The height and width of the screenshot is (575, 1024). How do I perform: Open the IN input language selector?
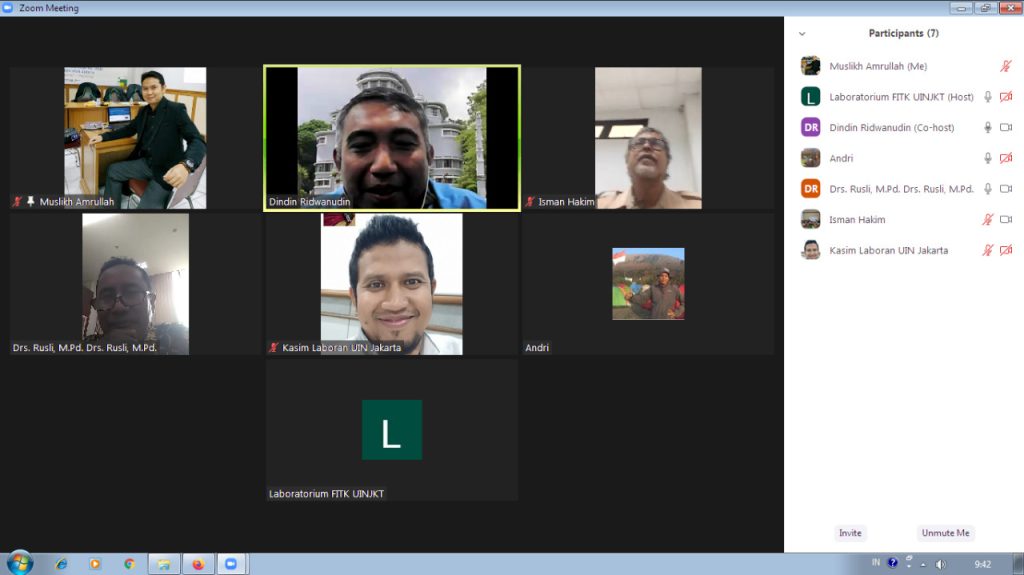pyautogui.click(x=876, y=563)
